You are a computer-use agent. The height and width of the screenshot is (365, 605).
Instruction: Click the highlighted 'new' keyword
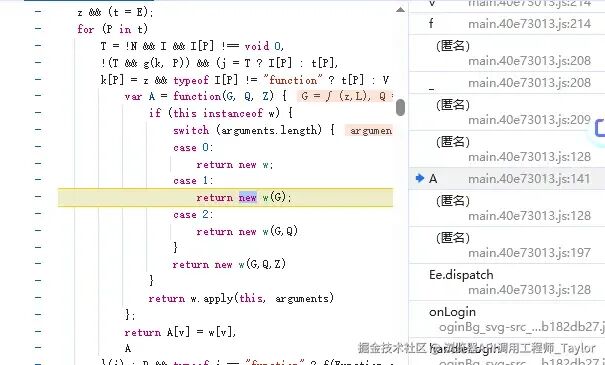point(248,198)
